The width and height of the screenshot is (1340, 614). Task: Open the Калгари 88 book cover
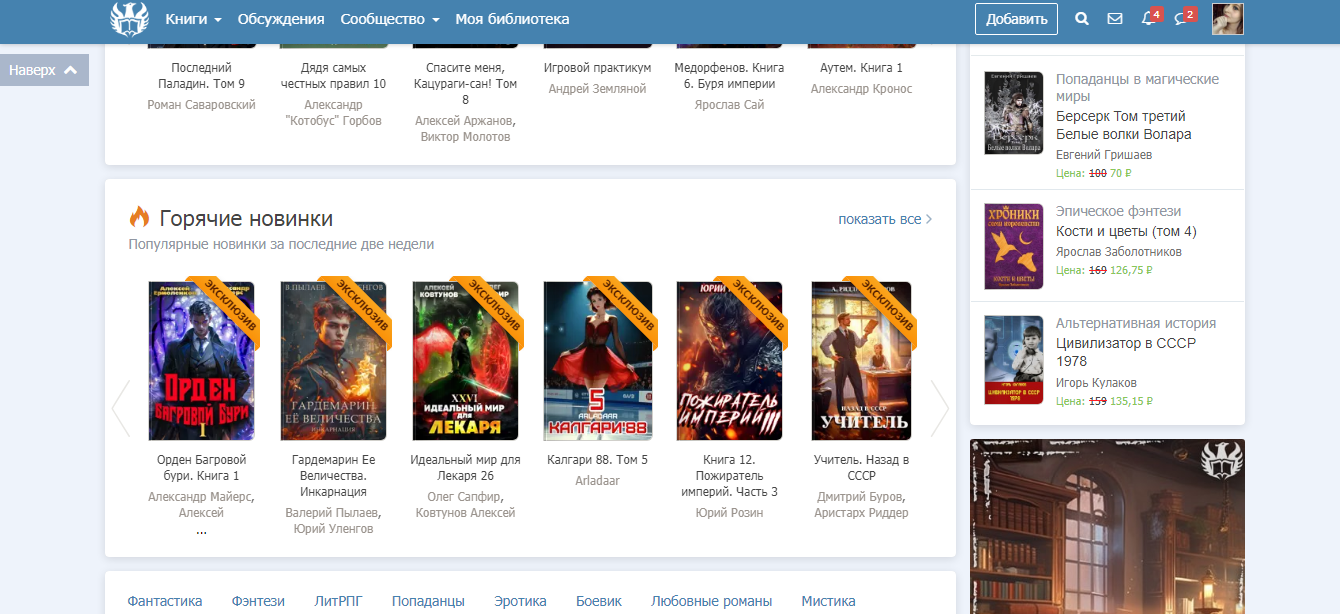[597, 361]
